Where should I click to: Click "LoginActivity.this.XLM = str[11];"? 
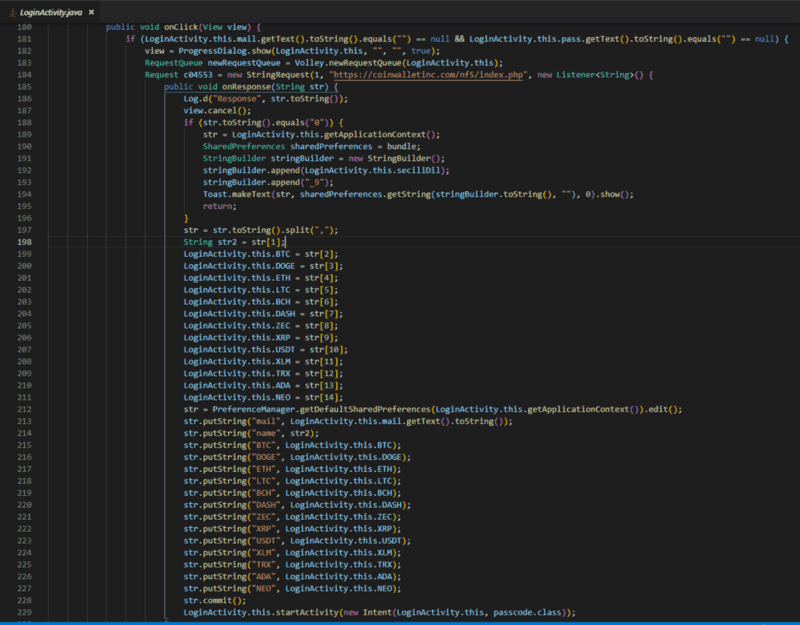pyautogui.click(x=263, y=362)
